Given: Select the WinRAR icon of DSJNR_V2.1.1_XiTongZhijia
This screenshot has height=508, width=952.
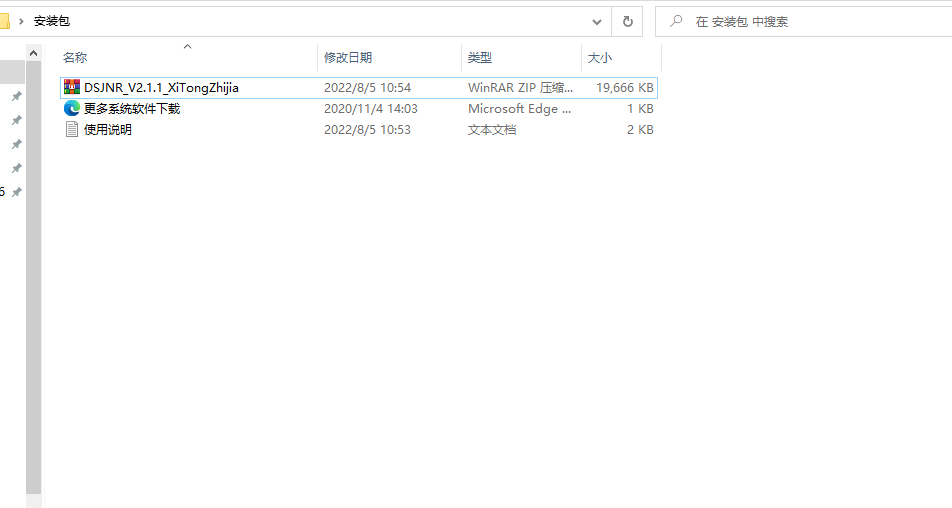Looking at the screenshot, I should (72, 87).
